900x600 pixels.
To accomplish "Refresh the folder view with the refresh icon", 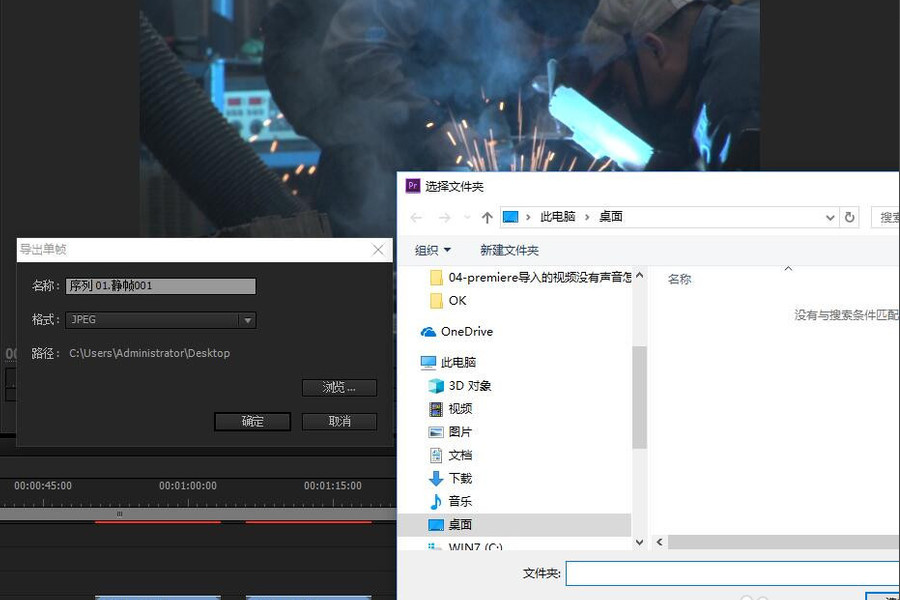I will (849, 216).
